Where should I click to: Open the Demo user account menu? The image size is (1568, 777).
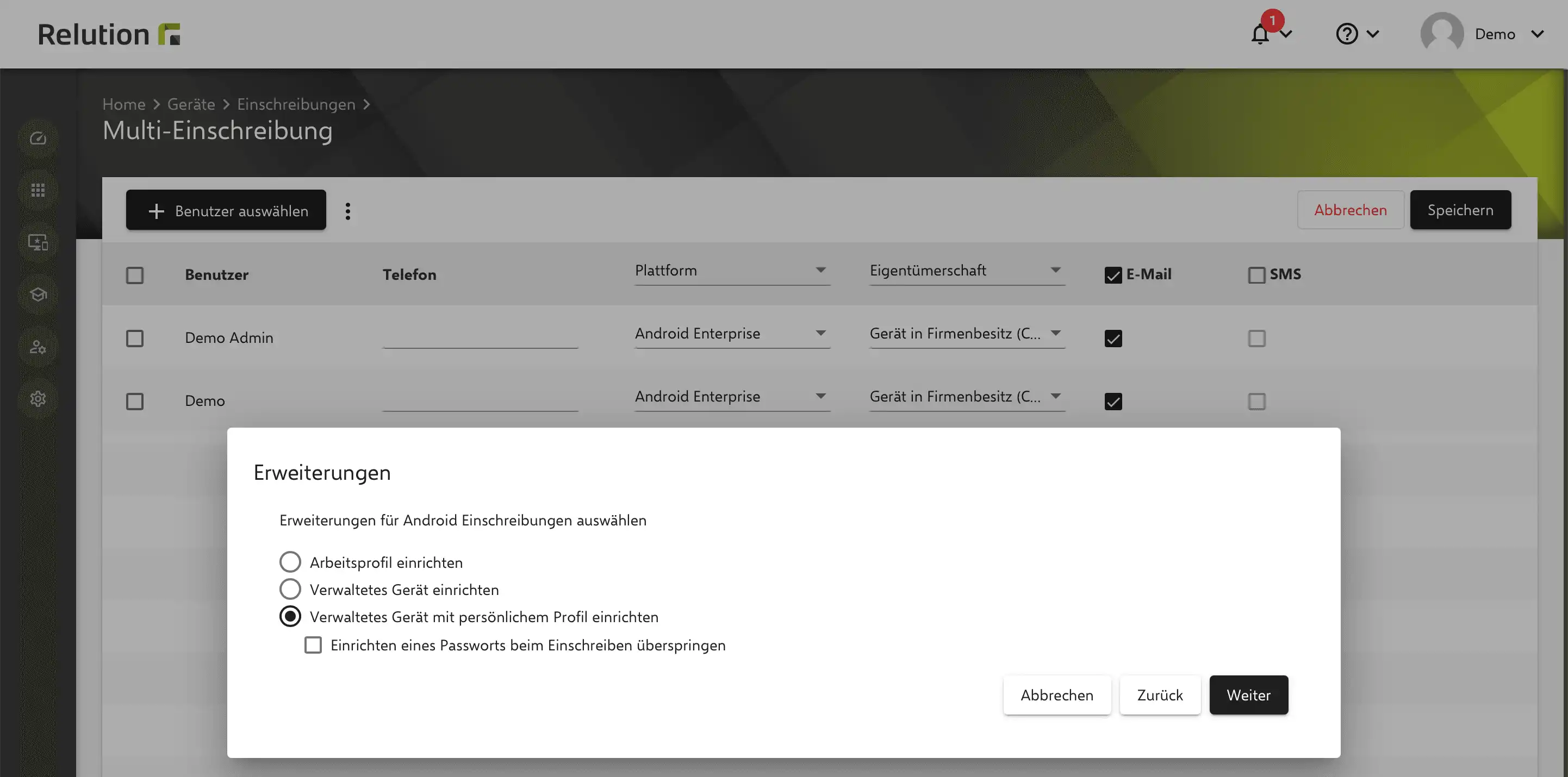click(x=1483, y=34)
